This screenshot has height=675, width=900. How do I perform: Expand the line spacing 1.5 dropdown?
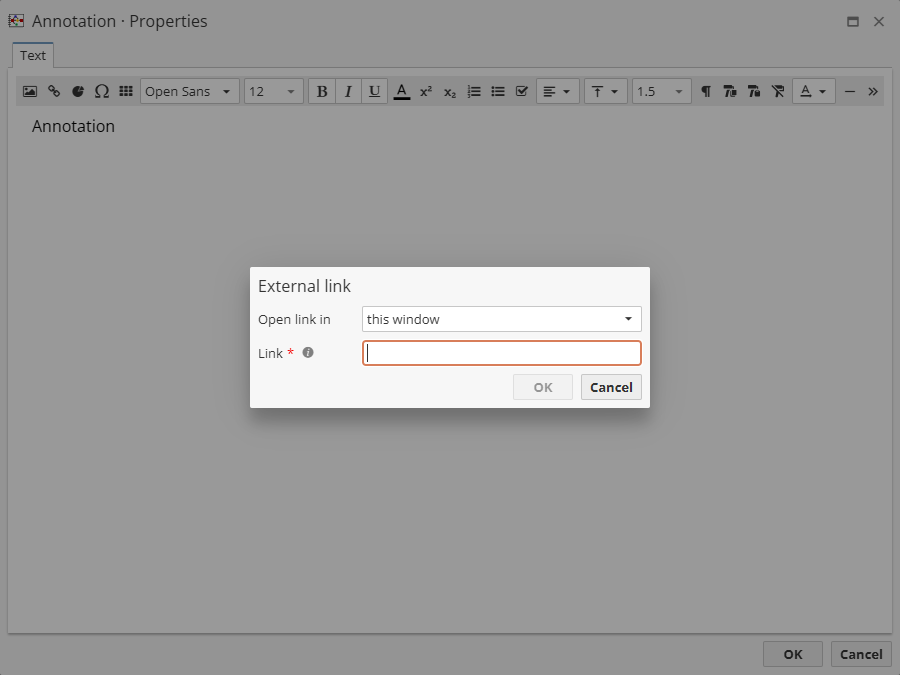point(661,91)
